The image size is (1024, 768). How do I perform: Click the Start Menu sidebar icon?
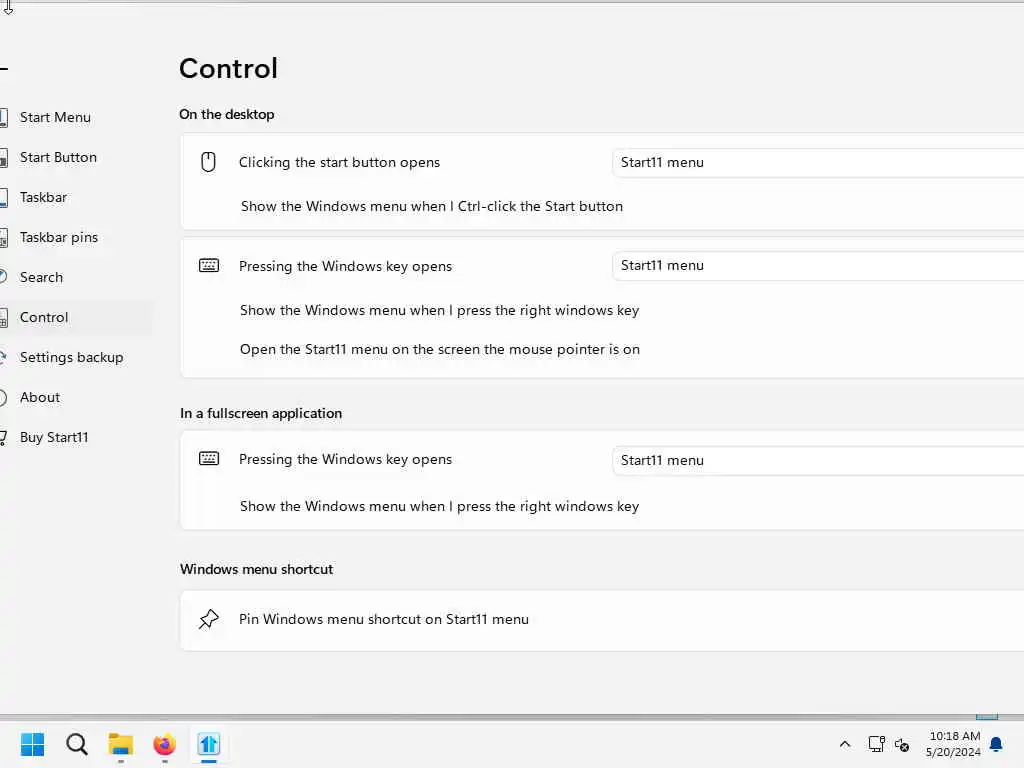coord(4,118)
